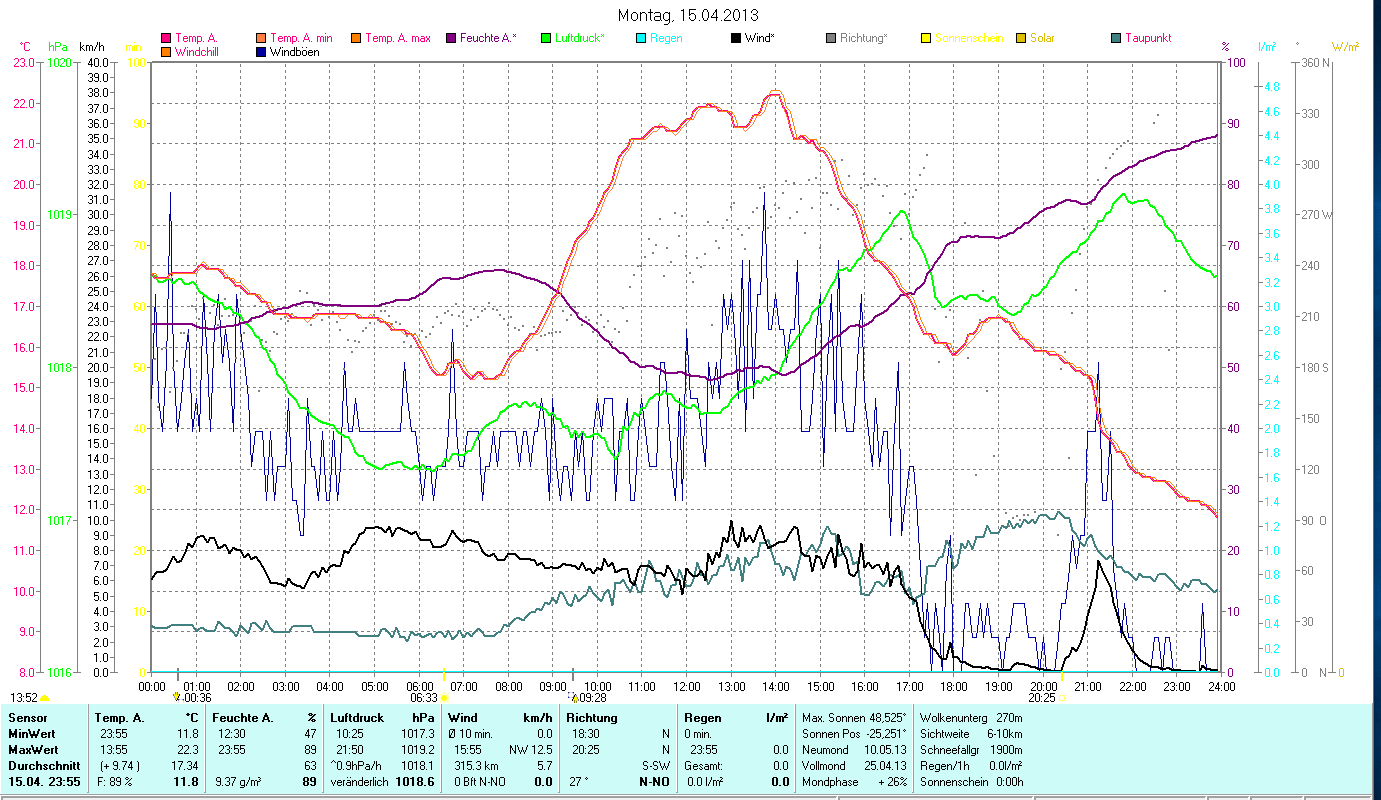Image resolution: width=1381 pixels, height=800 pixels.
Task: Click the sun icon next to 13:52
Action: pyautogui.click(x=45, y=698)
